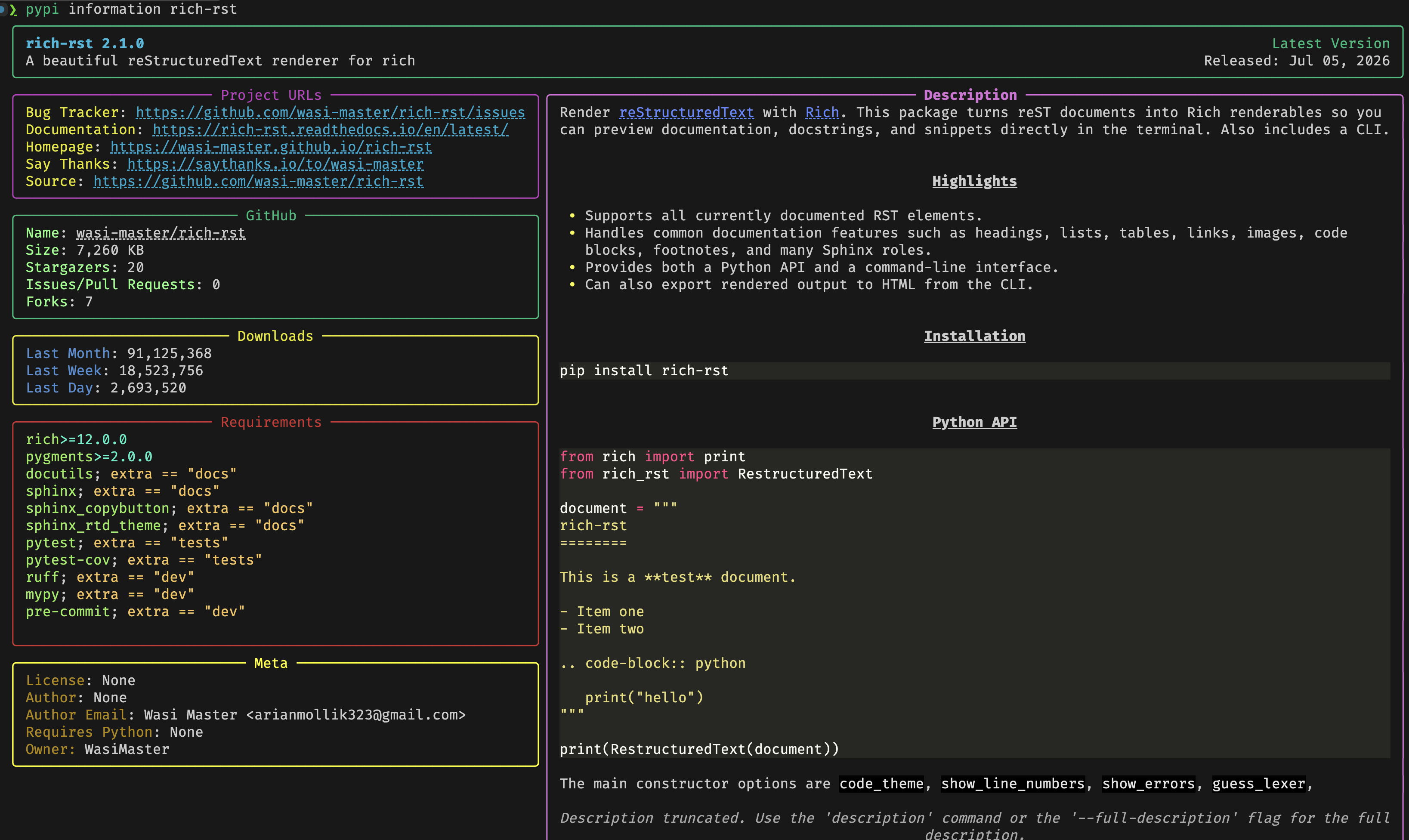The image size is (1409, 840).
Task: Click the reStructuredText link in the Description
Action: pos(686,113)
